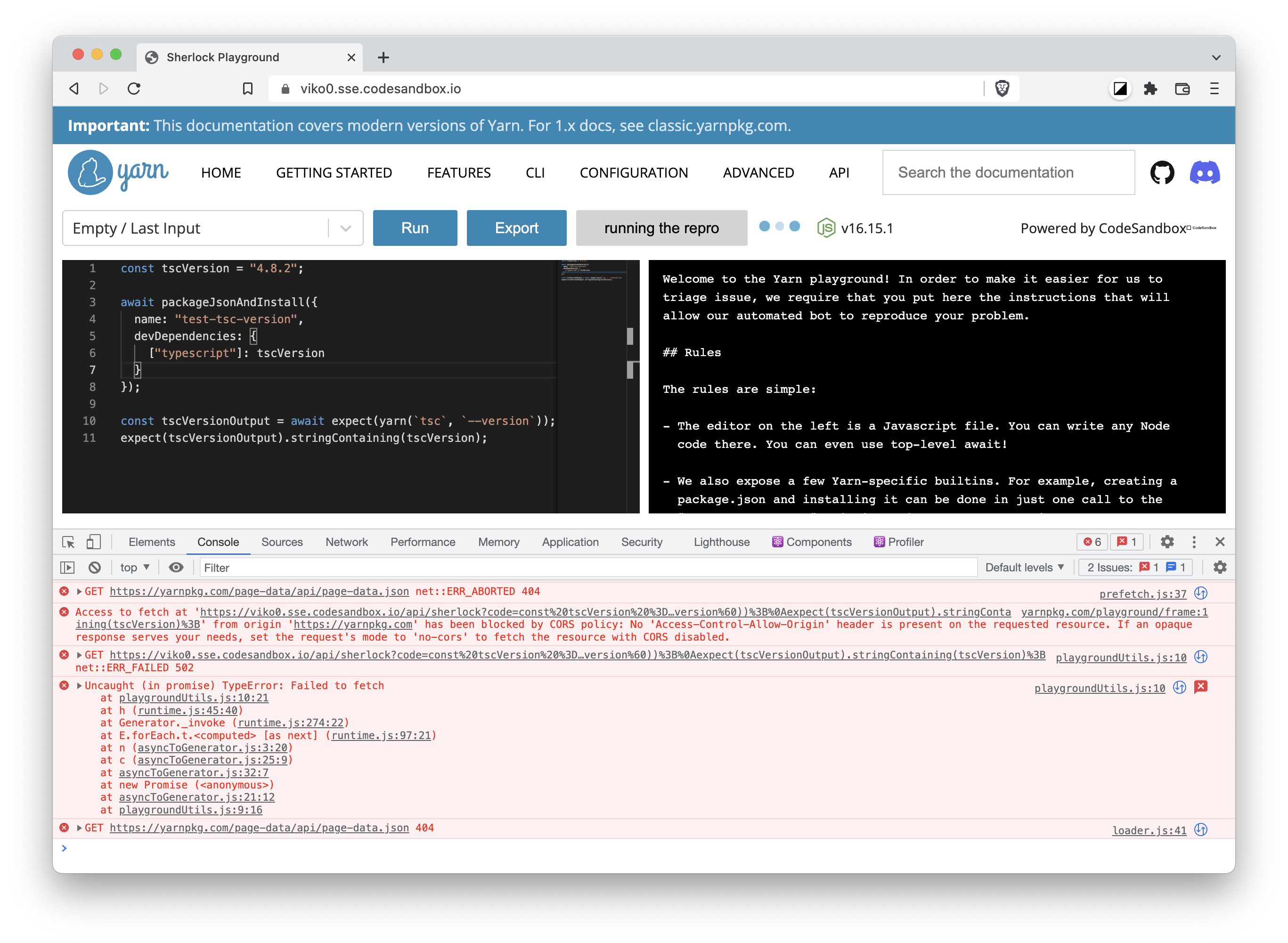The width and height of the screenshot is (1288, 943).
Task: Toggle the device emulation toolbar icon
Action: pyautogui.click(x=94, y=542)
